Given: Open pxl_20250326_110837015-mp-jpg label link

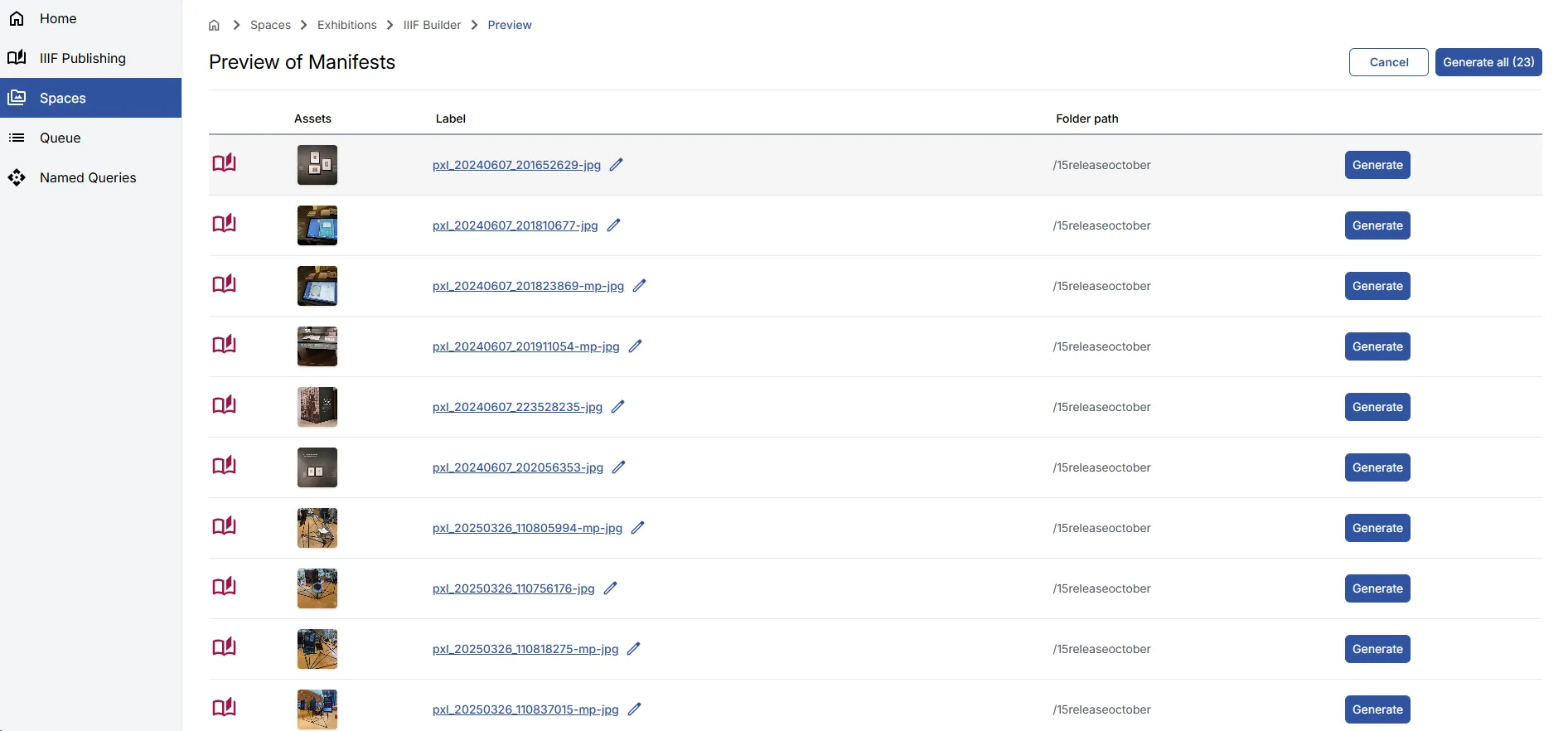Looking at the screenshot, I should point(525,709).
